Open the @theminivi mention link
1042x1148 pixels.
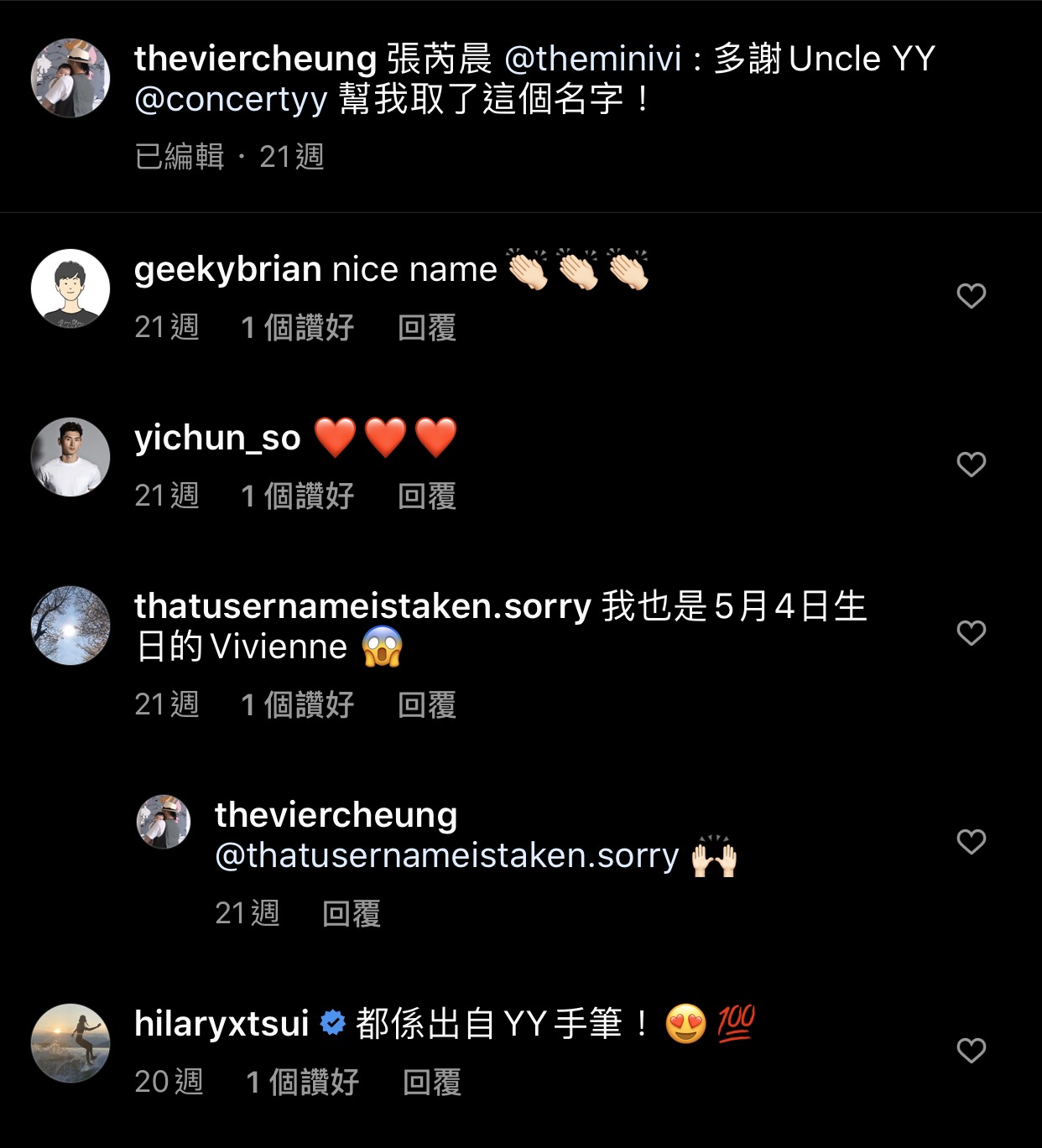click(593, 59)
